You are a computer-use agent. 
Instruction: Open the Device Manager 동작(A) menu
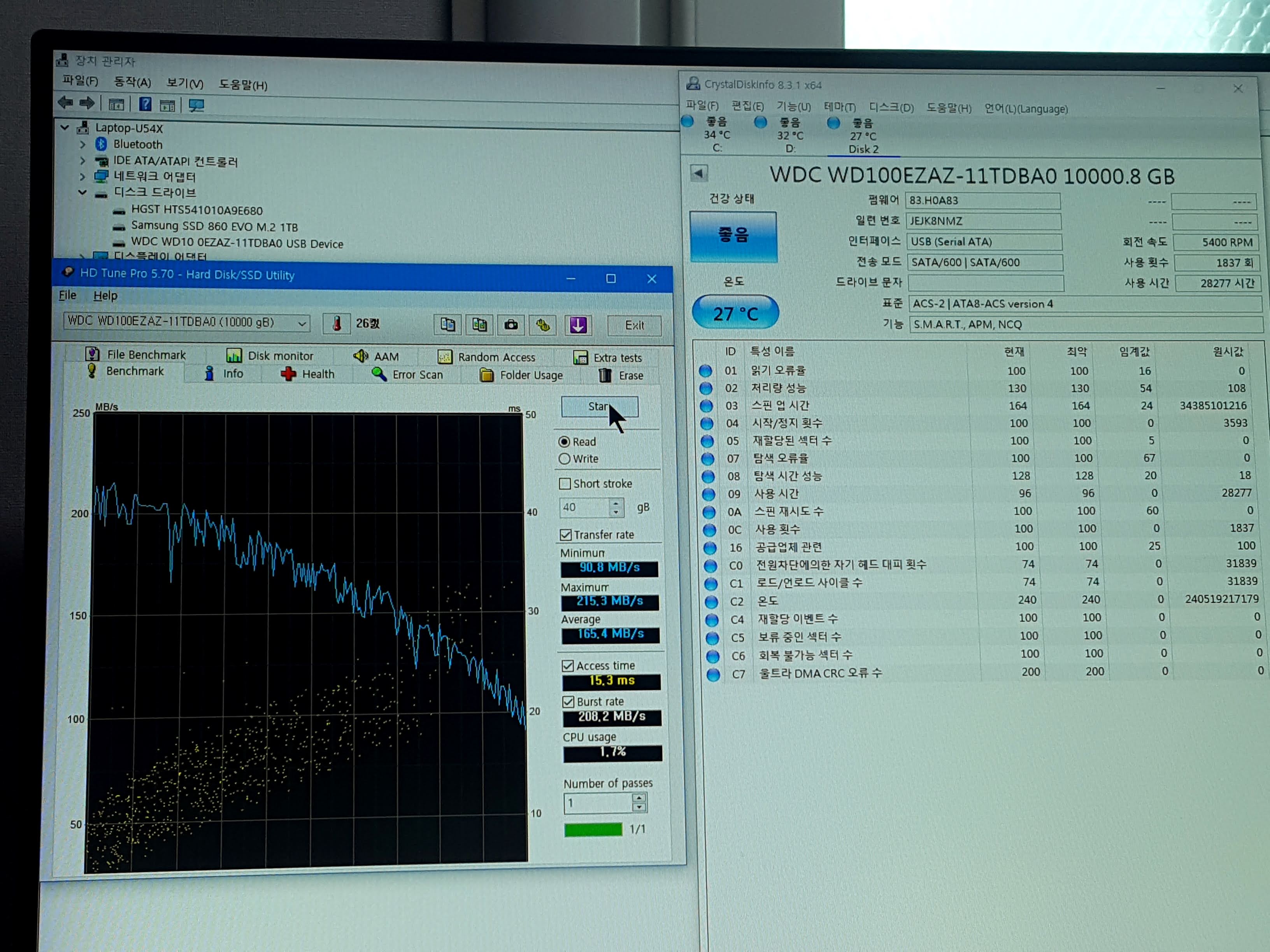pyautogui.click(x=132, y=82)
